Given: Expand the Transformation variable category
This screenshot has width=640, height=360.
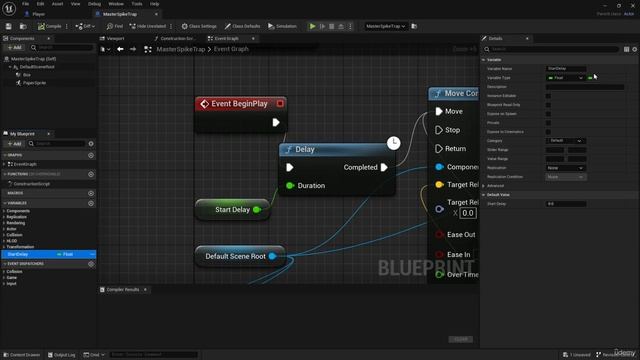Looking at the screenshot, I should click(4, 247).
